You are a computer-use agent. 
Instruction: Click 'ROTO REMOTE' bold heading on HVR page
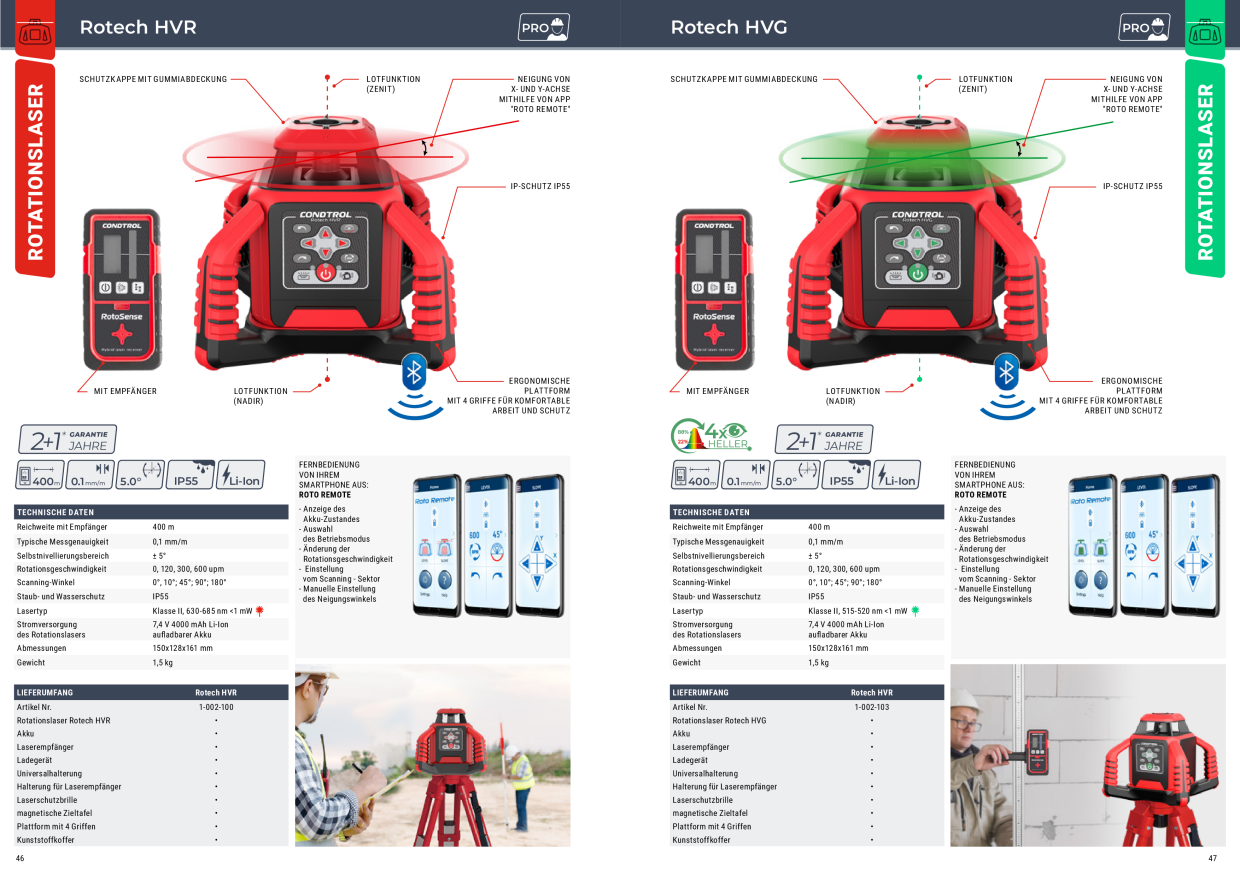[x=325, y=494]
